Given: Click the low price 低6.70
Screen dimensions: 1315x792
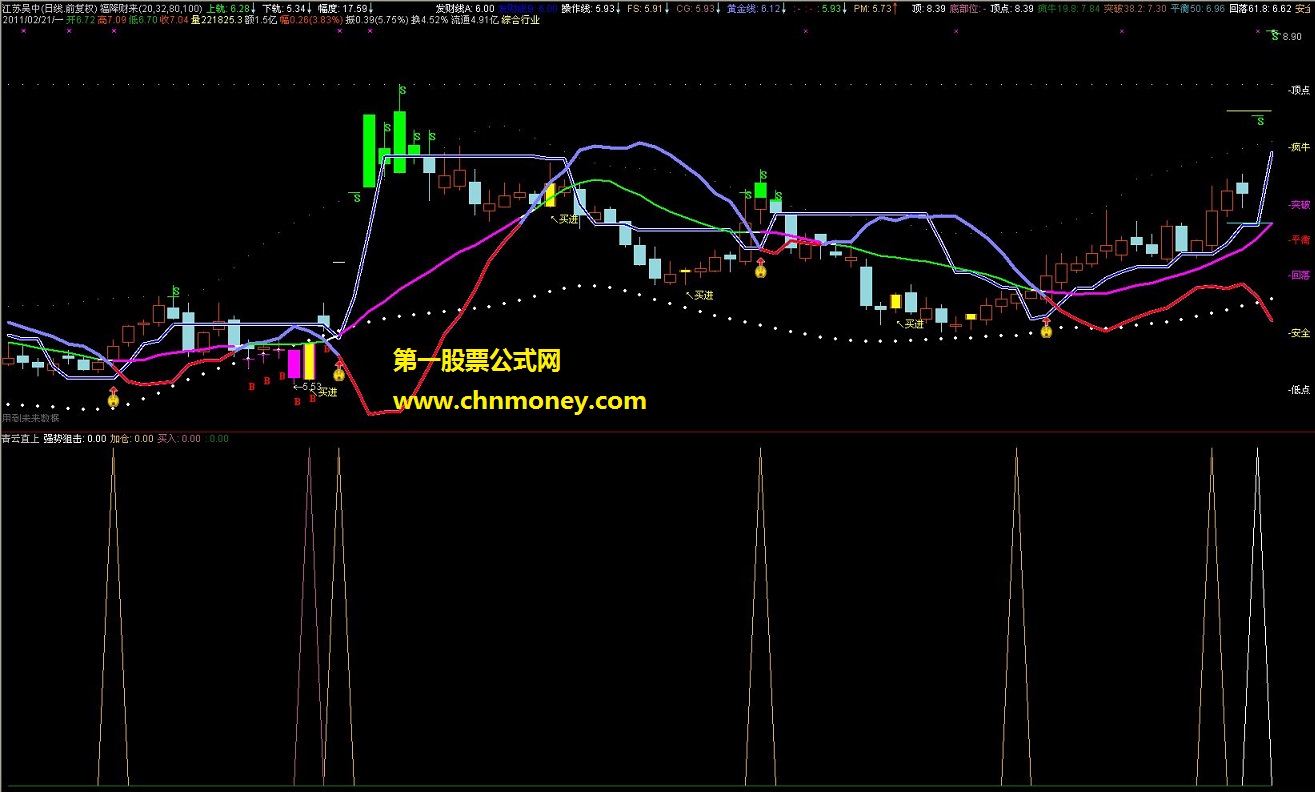Looking at the screenshot, I should click(145, 19).
